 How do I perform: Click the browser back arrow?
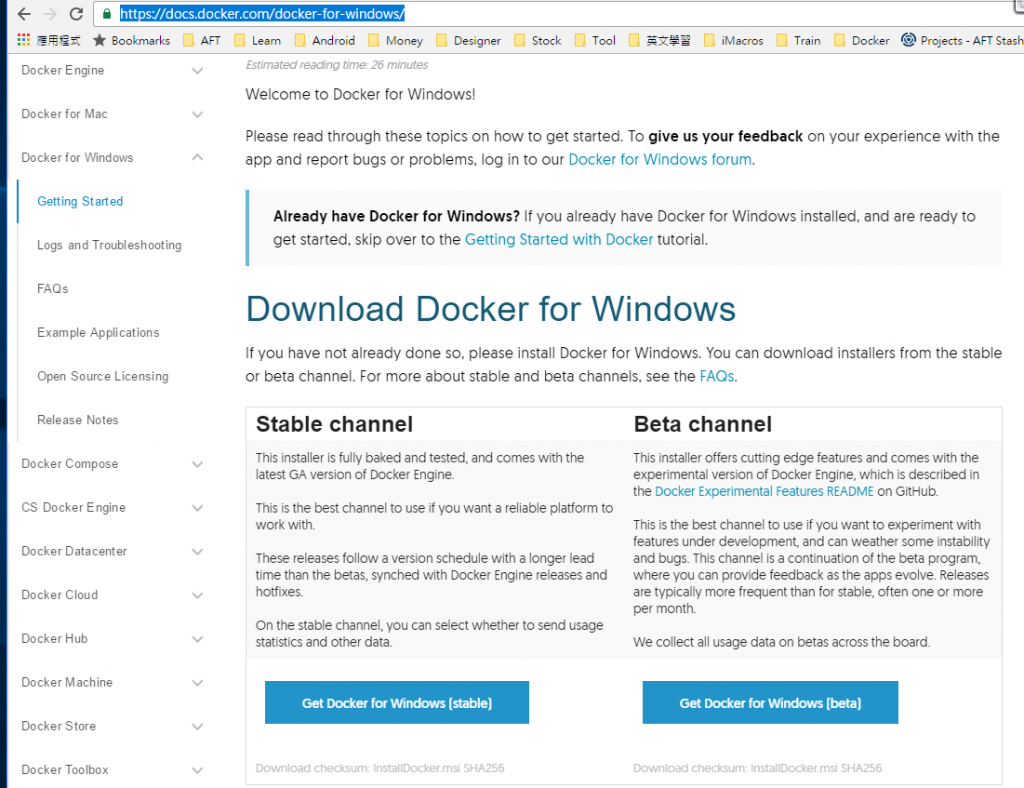tap(24, 14)
